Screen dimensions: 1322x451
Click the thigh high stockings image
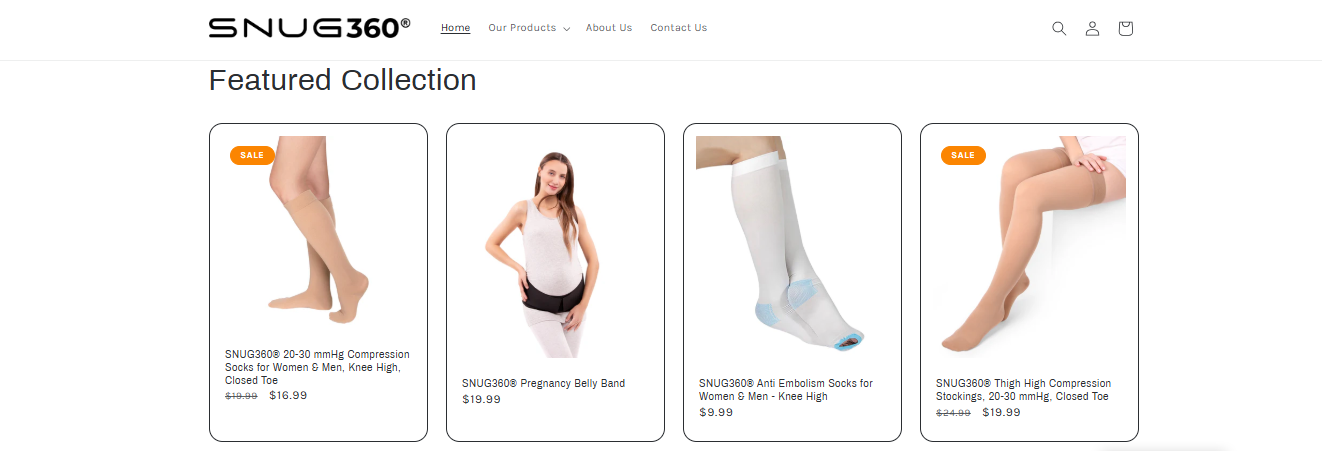coord(1029,247)
